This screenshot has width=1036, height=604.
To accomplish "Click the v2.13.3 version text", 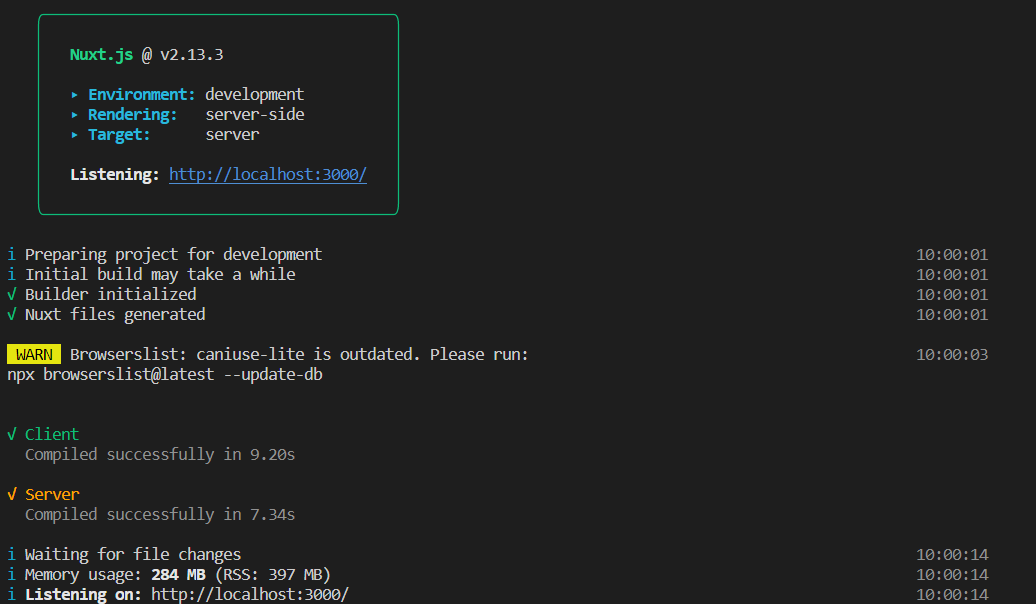I will click(192, 55).
